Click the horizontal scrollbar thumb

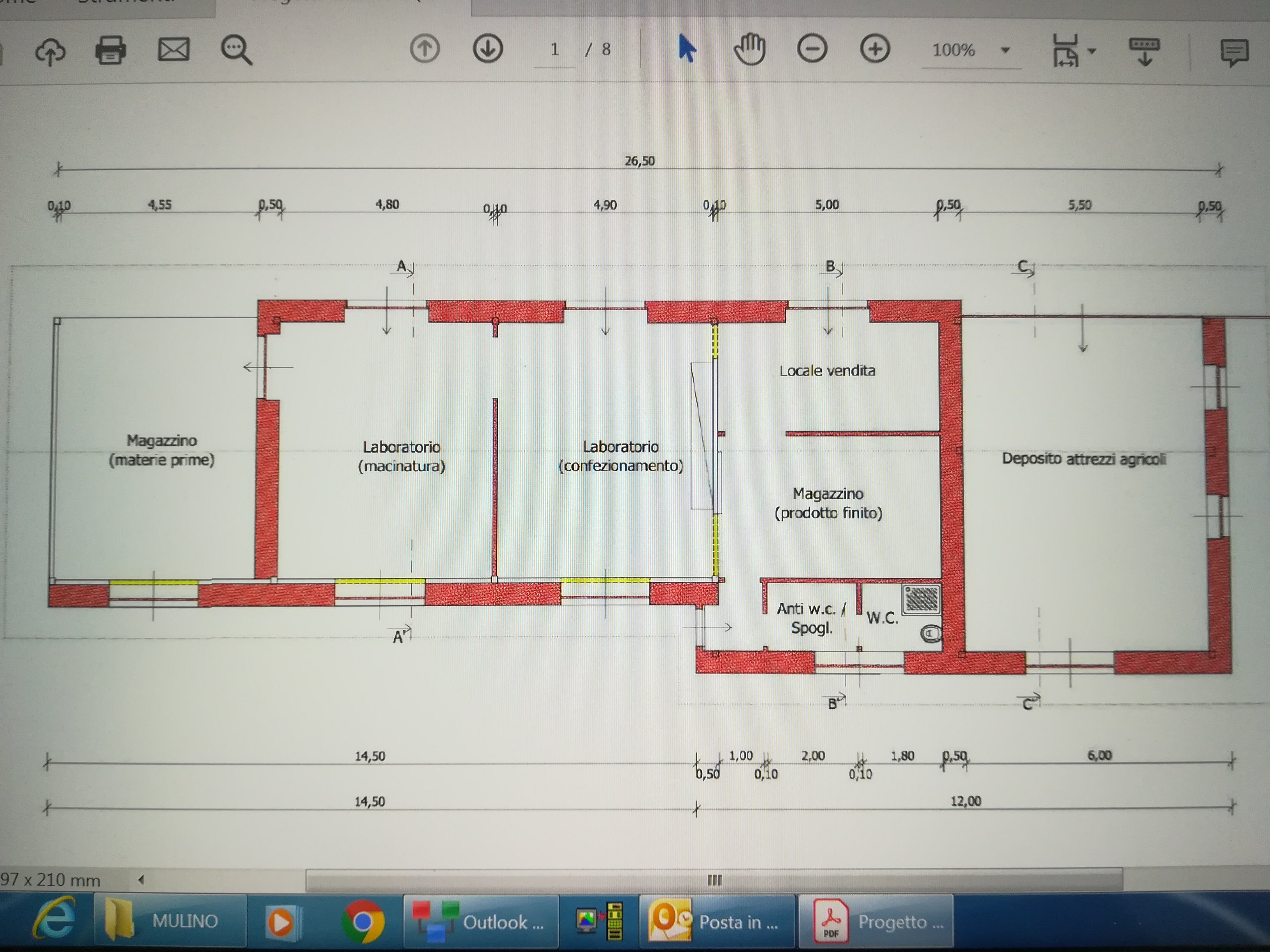(714, 880)
